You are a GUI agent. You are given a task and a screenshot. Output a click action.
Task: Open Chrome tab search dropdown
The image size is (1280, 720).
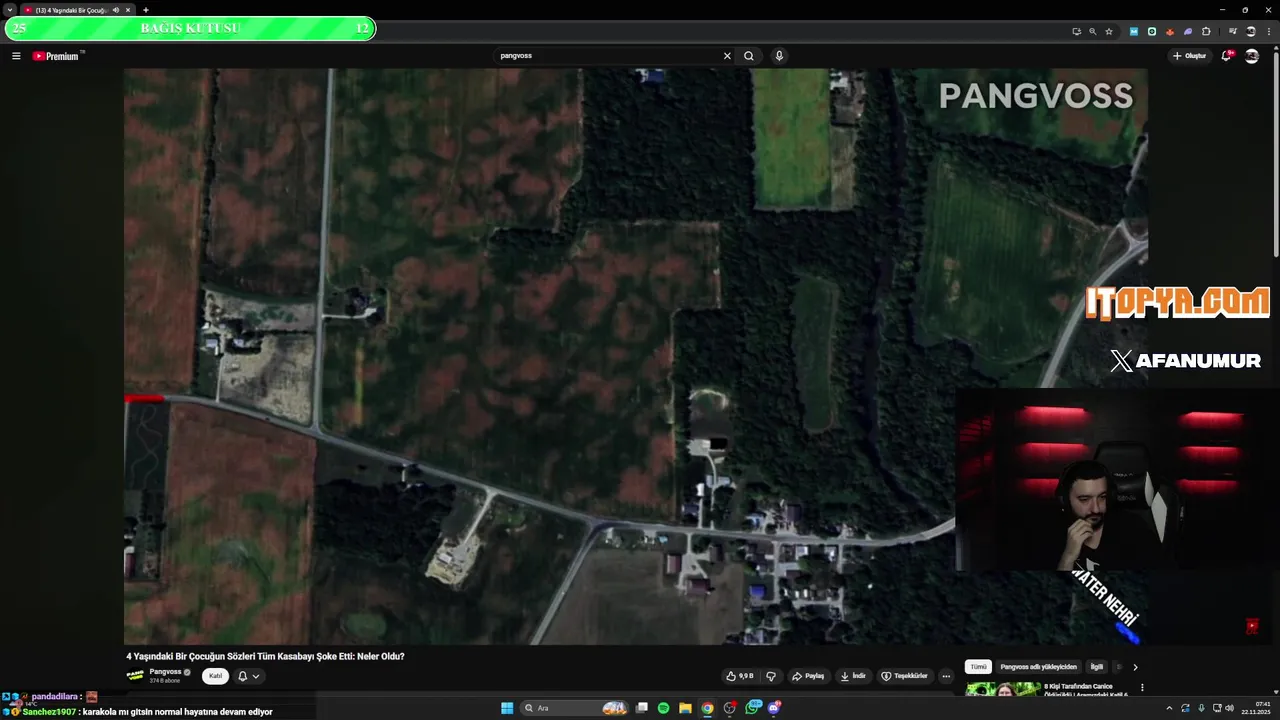coord(10,10)
